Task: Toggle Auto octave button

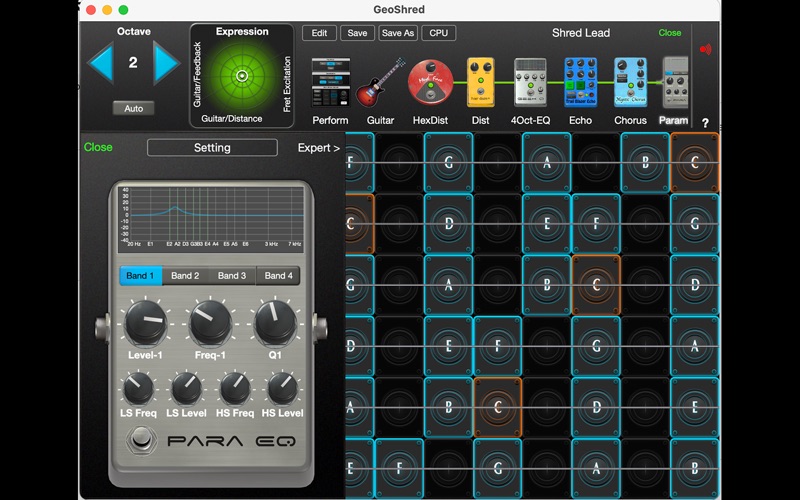Action: pos(133,108)
